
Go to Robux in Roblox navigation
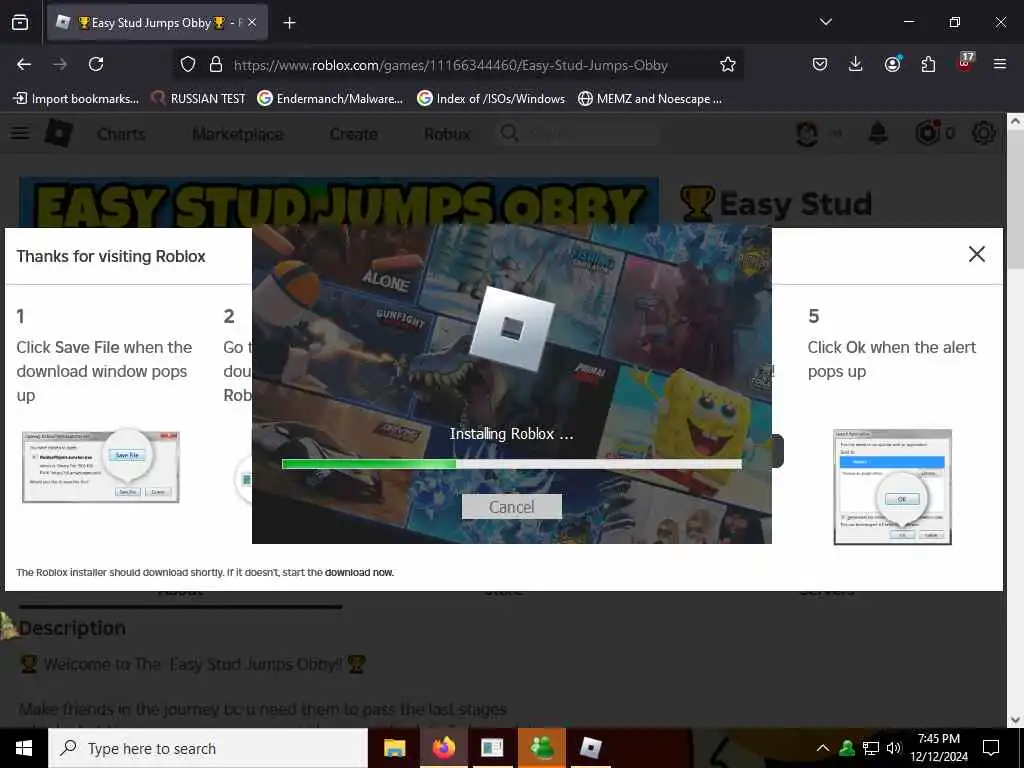pyautogui.click(x=447, y=134)
